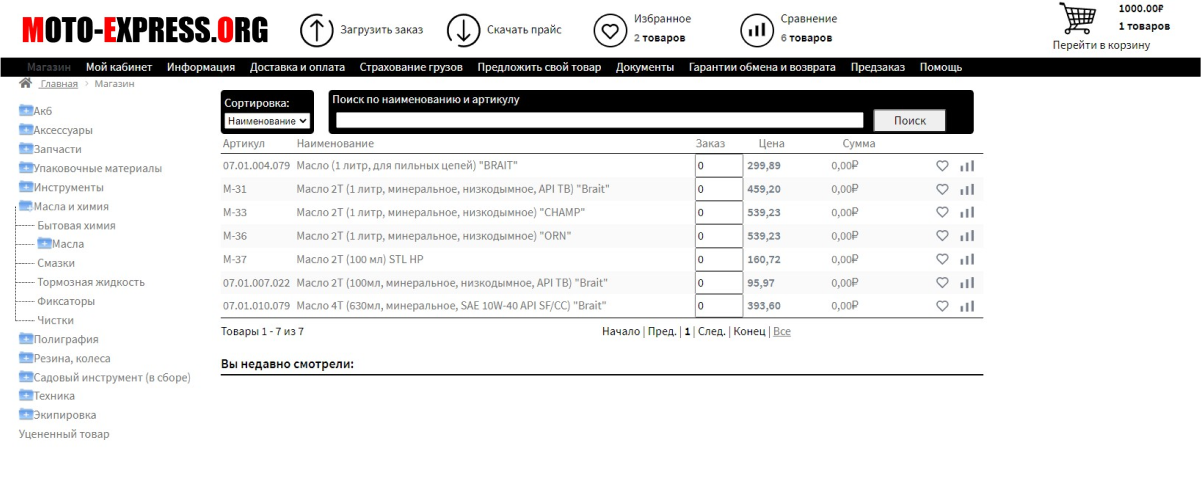Screen dimensions: 1201x481
Task: Add item 07.01.007.022 to comparison
Action: [967, 283]
